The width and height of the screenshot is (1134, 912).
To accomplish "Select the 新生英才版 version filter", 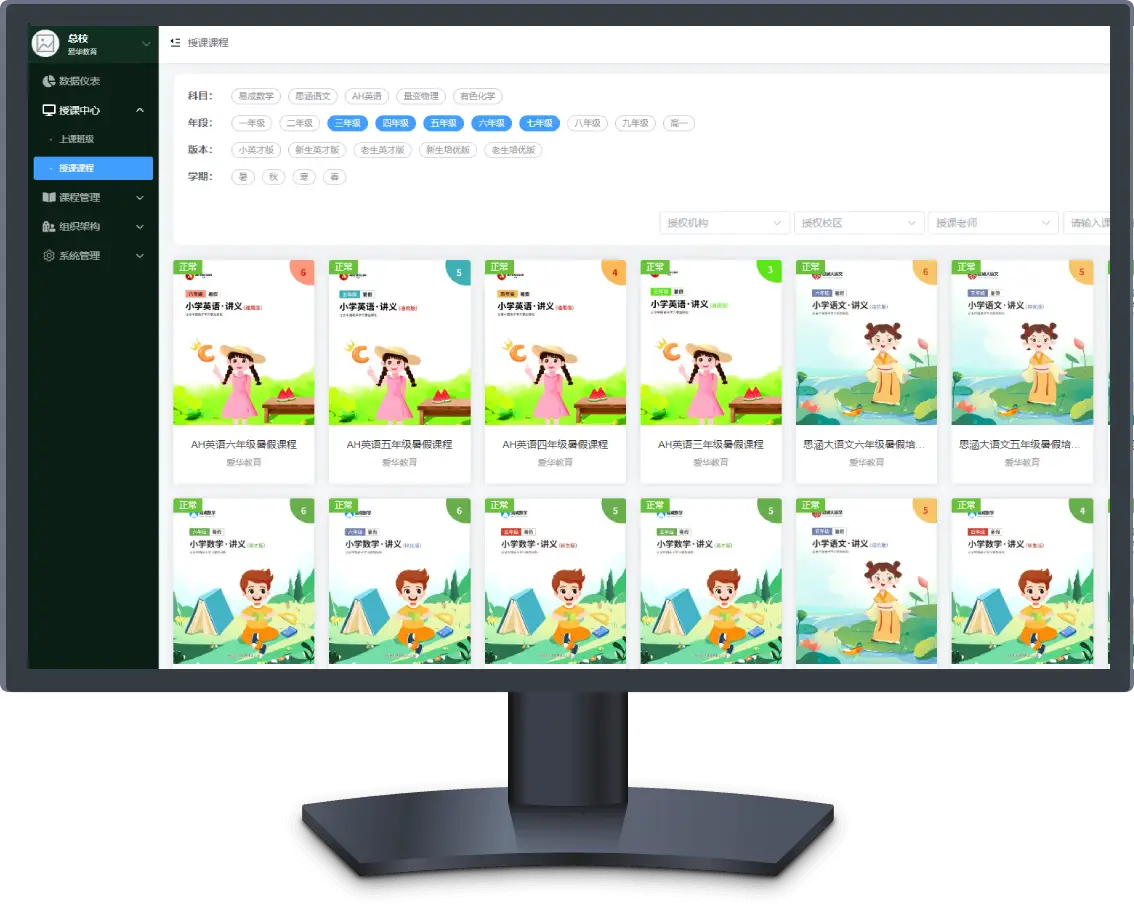I will click(x=316, y=150).
